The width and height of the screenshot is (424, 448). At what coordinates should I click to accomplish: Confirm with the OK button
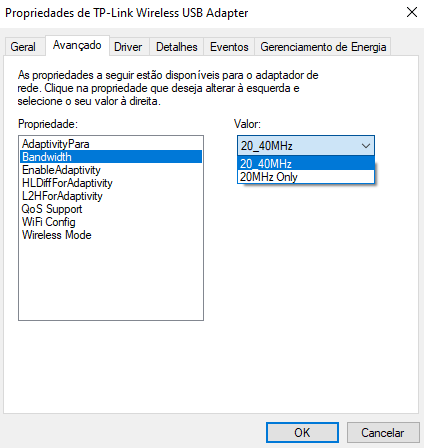(302, 433)
